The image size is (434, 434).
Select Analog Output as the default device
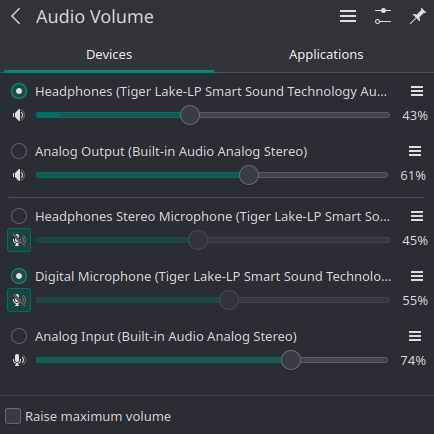19,151
